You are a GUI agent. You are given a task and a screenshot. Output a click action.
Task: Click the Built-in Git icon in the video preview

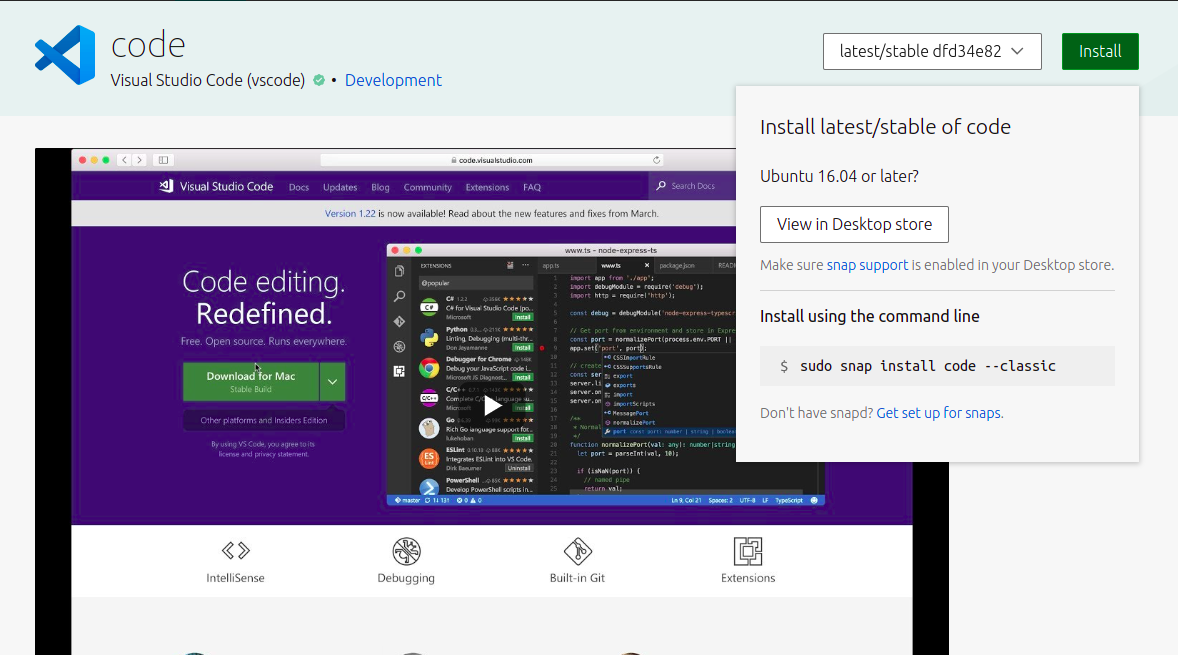pyautogui.click(x=577, y=551)
